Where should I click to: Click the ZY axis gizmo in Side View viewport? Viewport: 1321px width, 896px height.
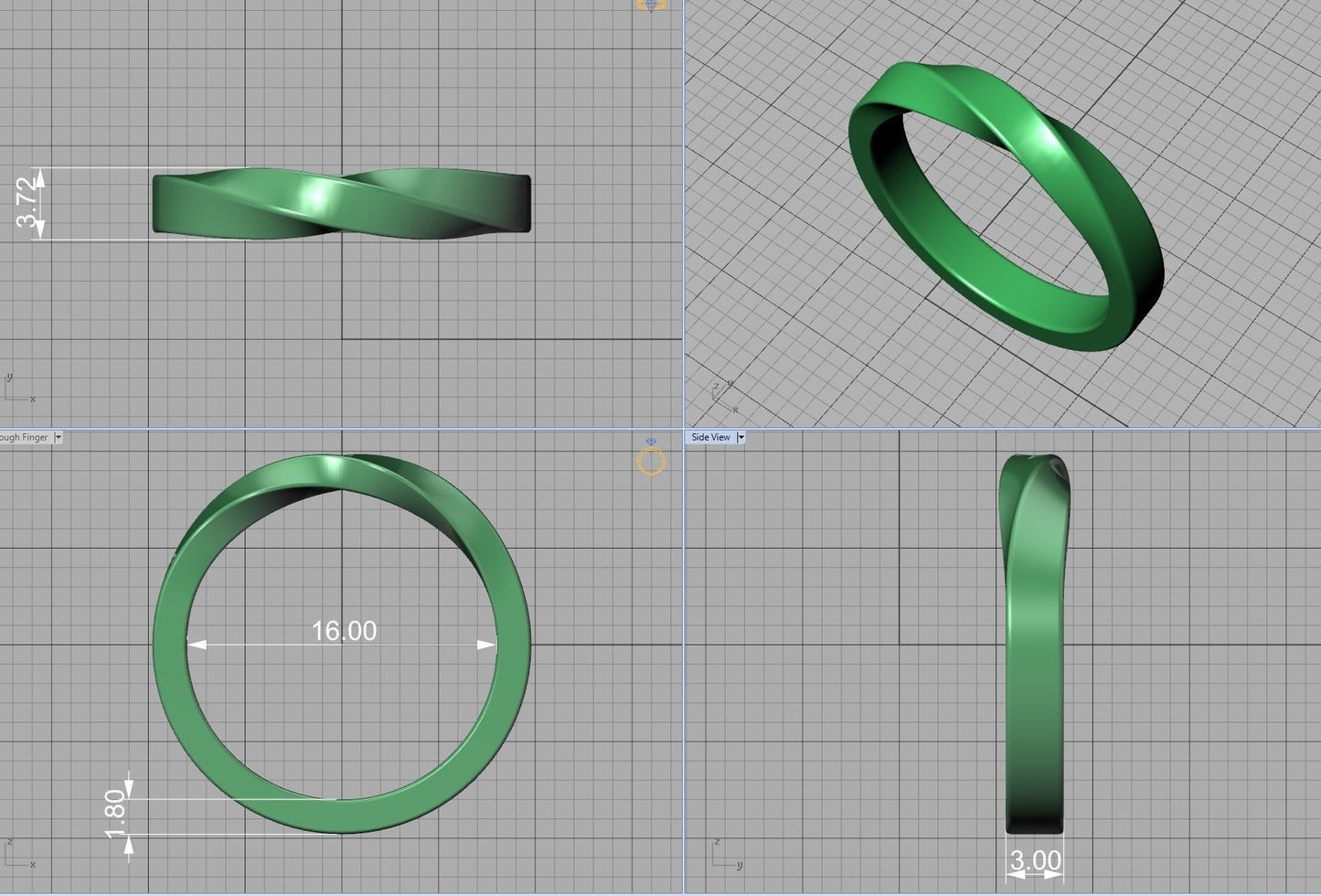[725, 854]
